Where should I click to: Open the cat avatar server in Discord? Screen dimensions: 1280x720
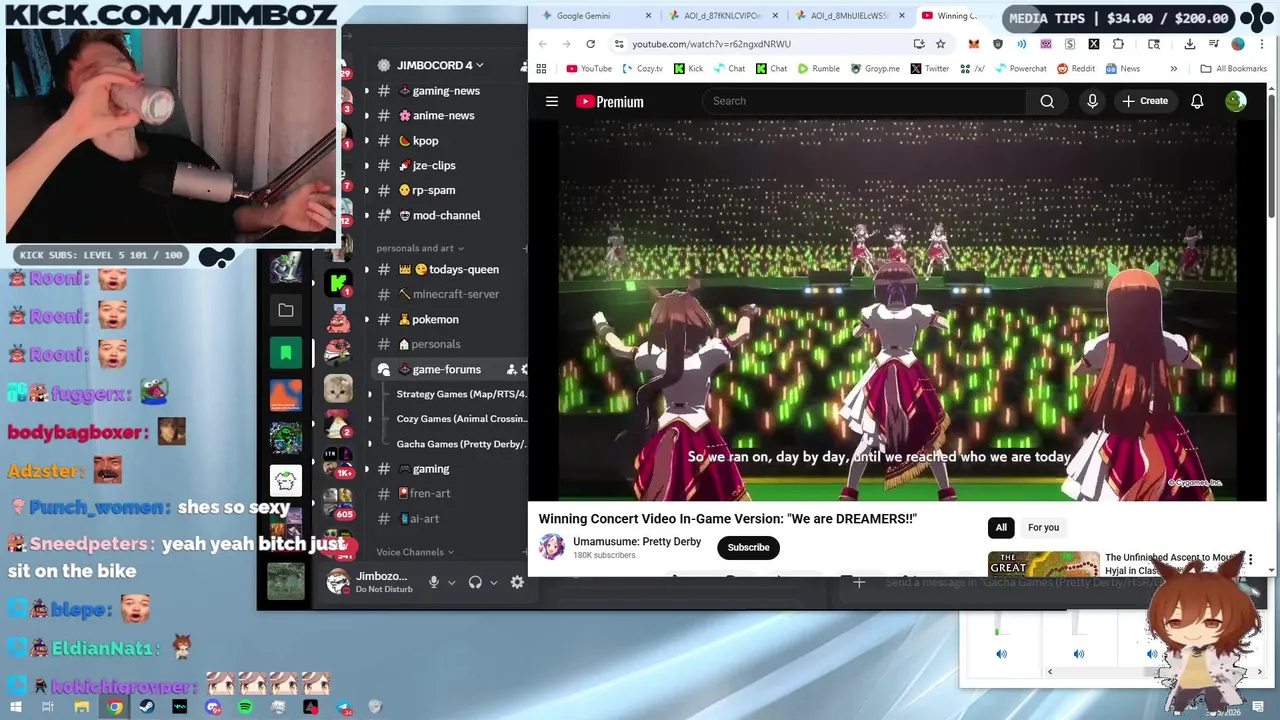[338, 388]
